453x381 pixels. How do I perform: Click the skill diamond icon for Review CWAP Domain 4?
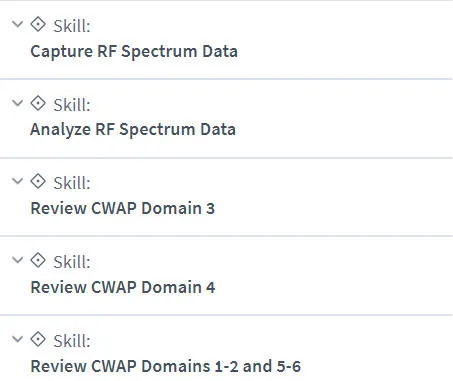click(38, 260)
